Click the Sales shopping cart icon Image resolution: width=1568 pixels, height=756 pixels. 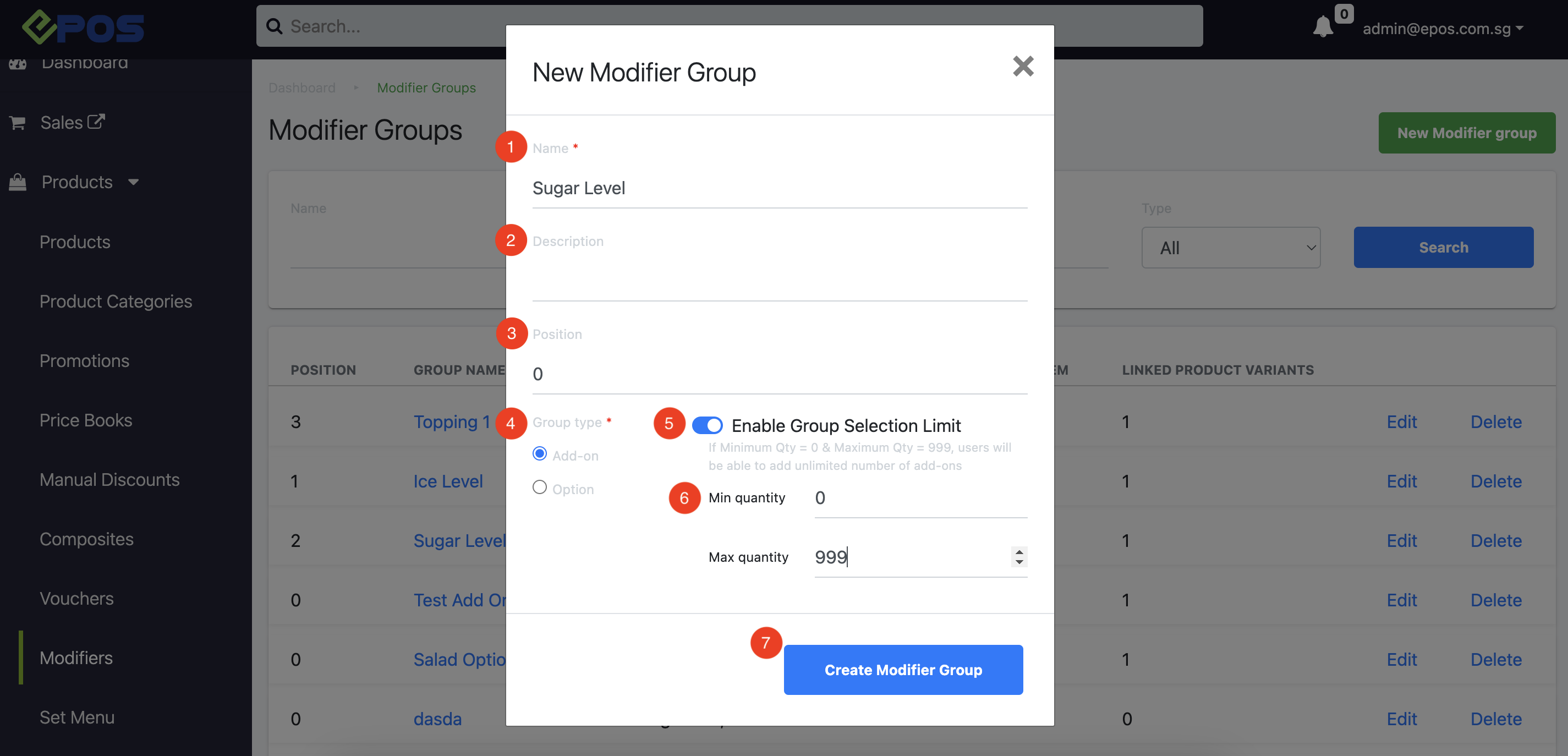click(18, 123)
